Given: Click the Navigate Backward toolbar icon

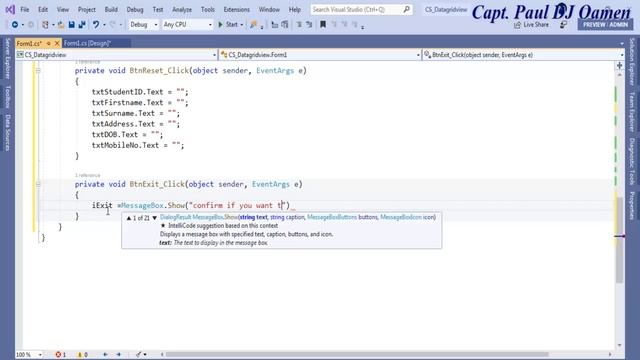Looking at the screenshot, I should tap(15, 25).
